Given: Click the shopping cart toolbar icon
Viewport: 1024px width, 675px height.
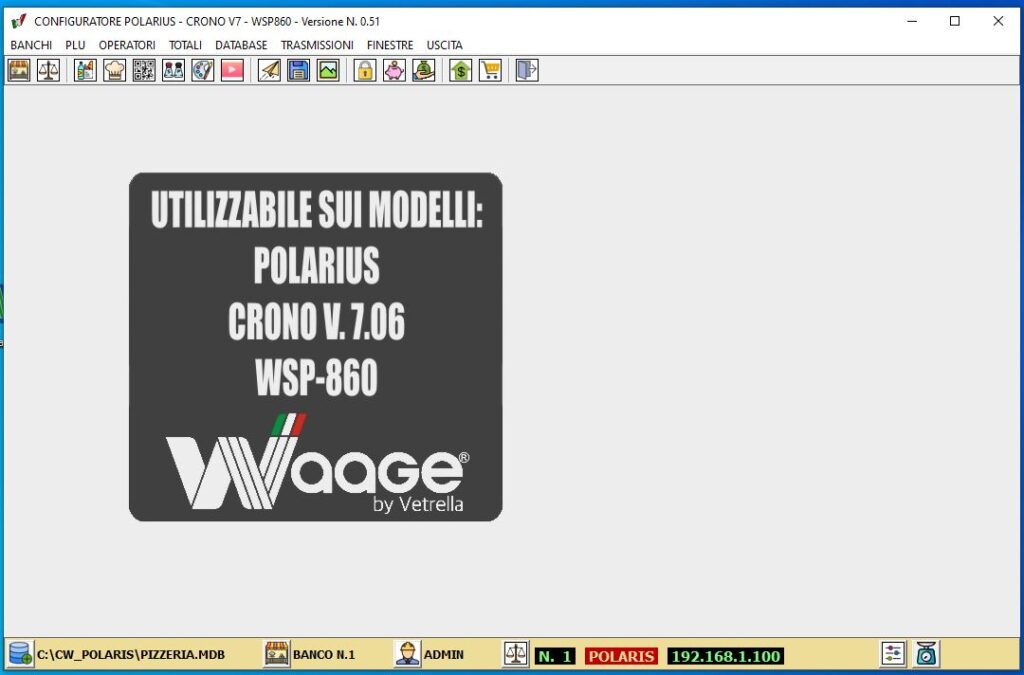Looking at the screenshot, I should [x=490, y=70].
